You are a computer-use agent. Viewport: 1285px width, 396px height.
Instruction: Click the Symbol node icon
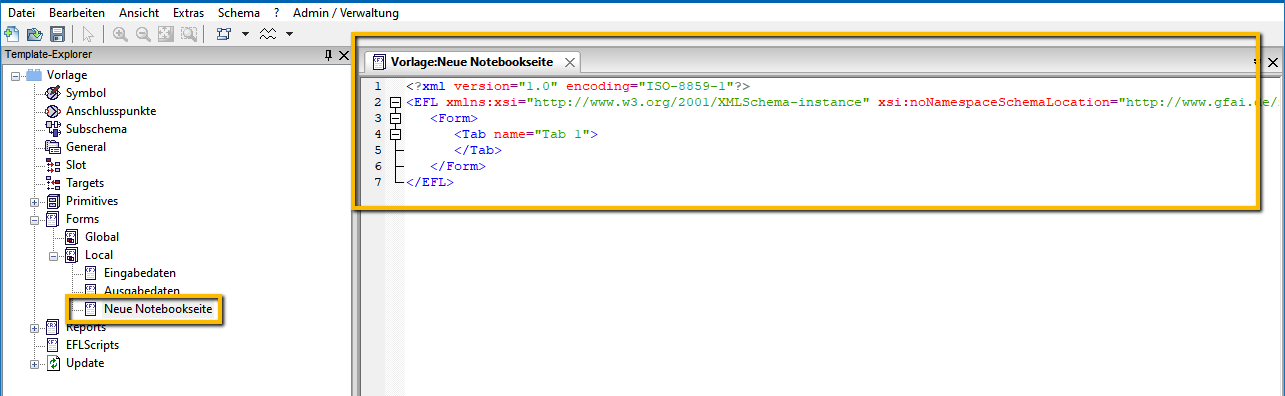click(x=54, y=93)
